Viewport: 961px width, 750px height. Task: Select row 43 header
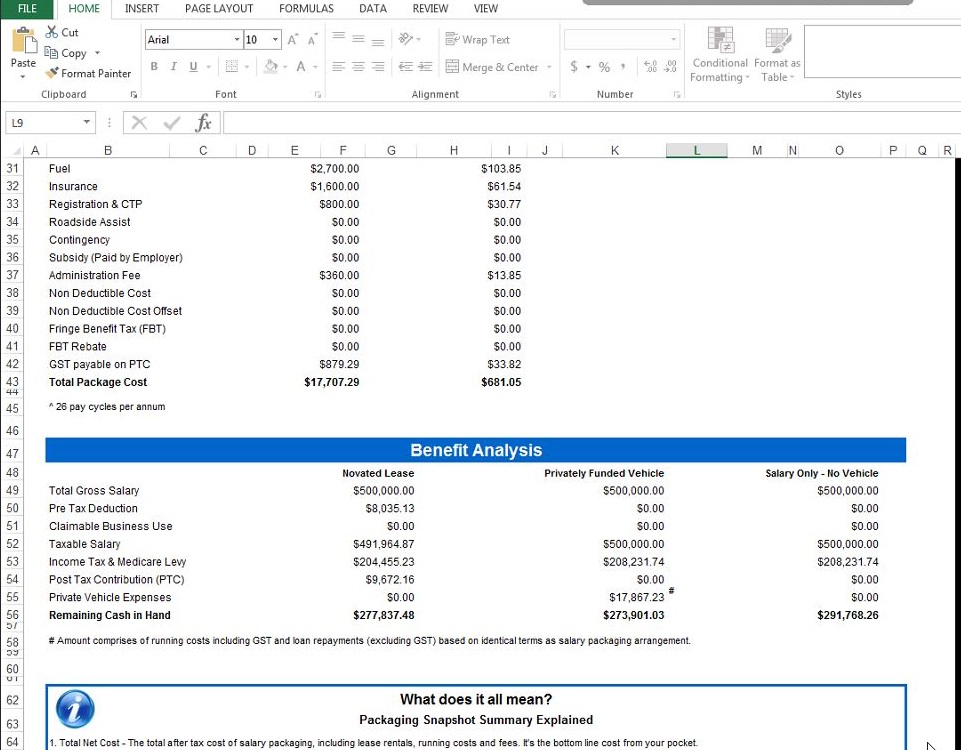12,381
